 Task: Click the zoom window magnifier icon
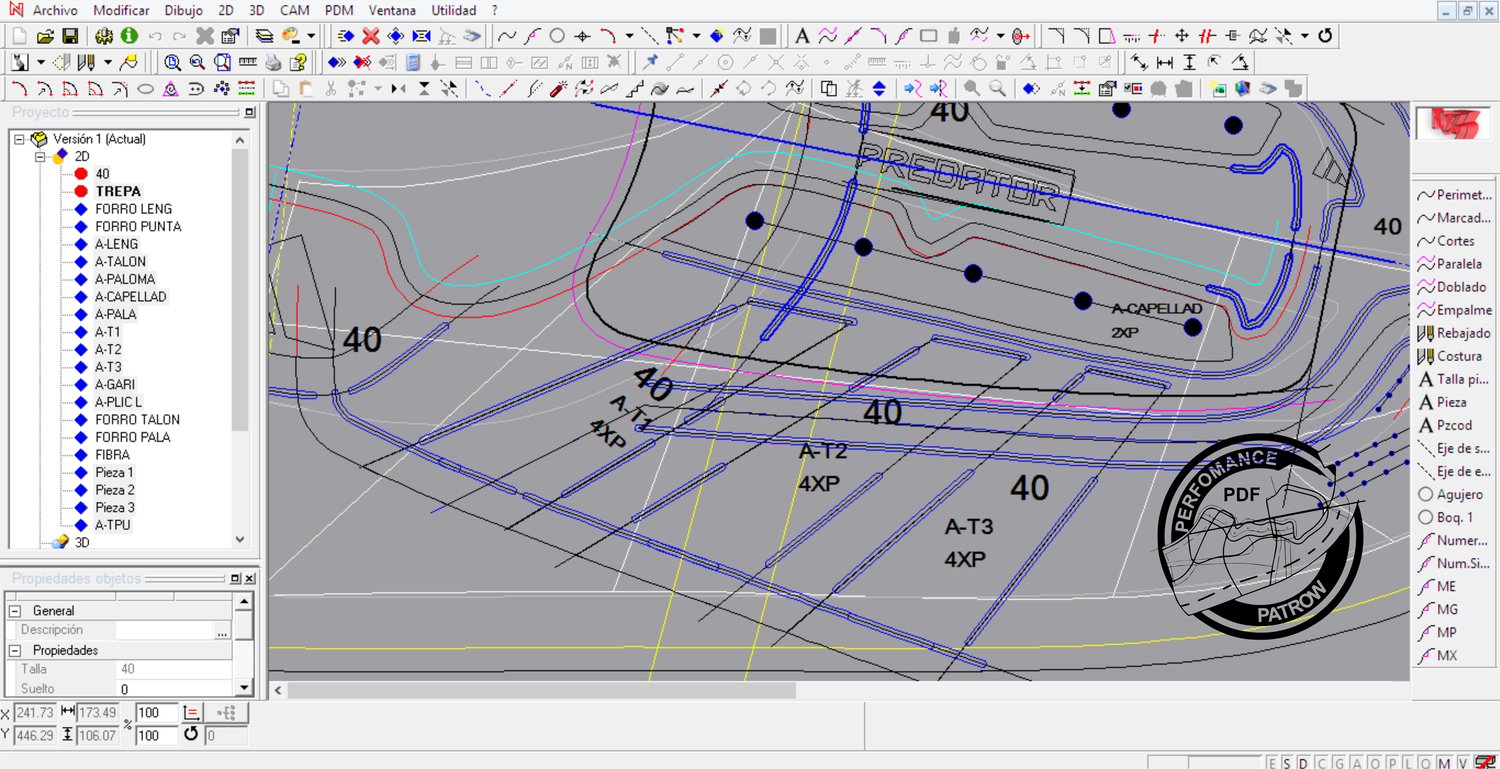click(222, 62)
